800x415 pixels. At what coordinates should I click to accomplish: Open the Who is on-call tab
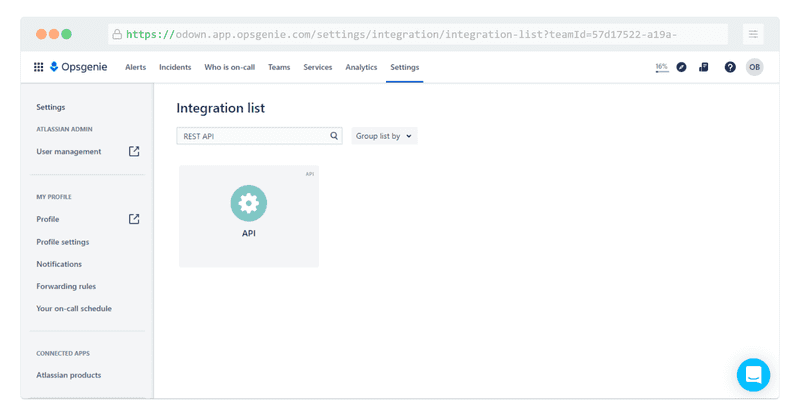coord(229,67)
